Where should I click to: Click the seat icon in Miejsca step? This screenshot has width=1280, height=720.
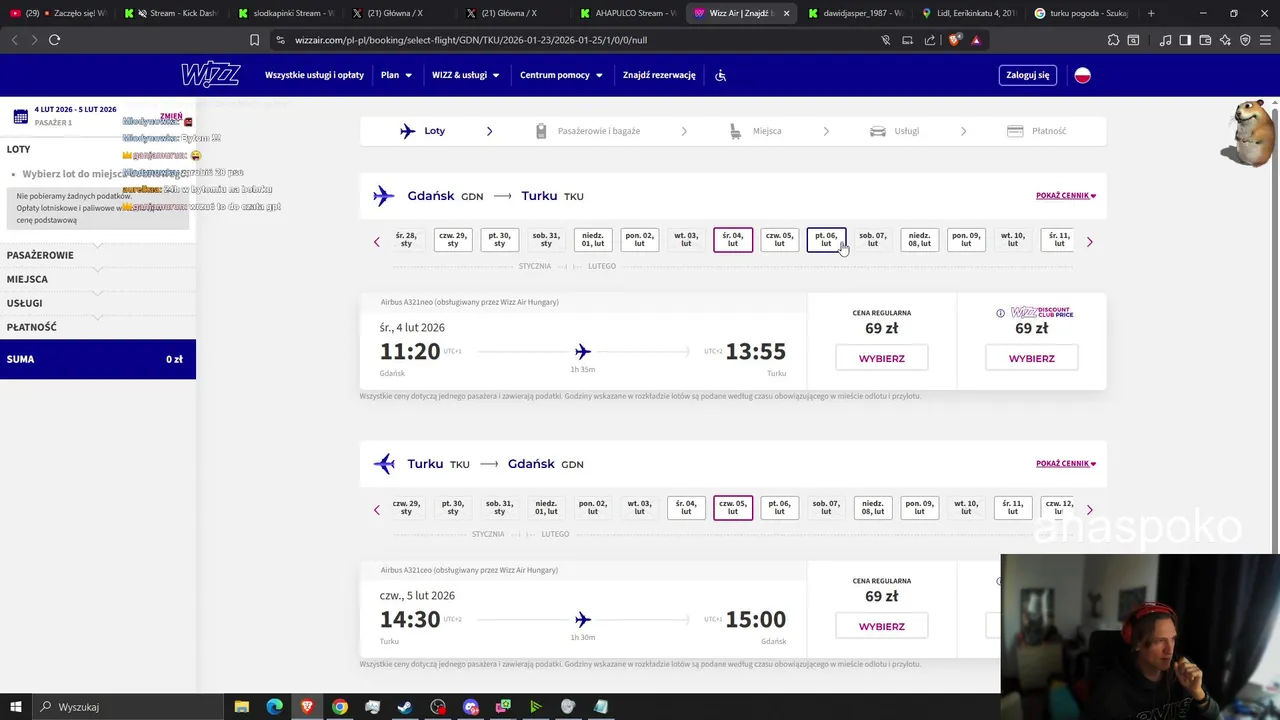pyautogui.click(x=735, y=131)
